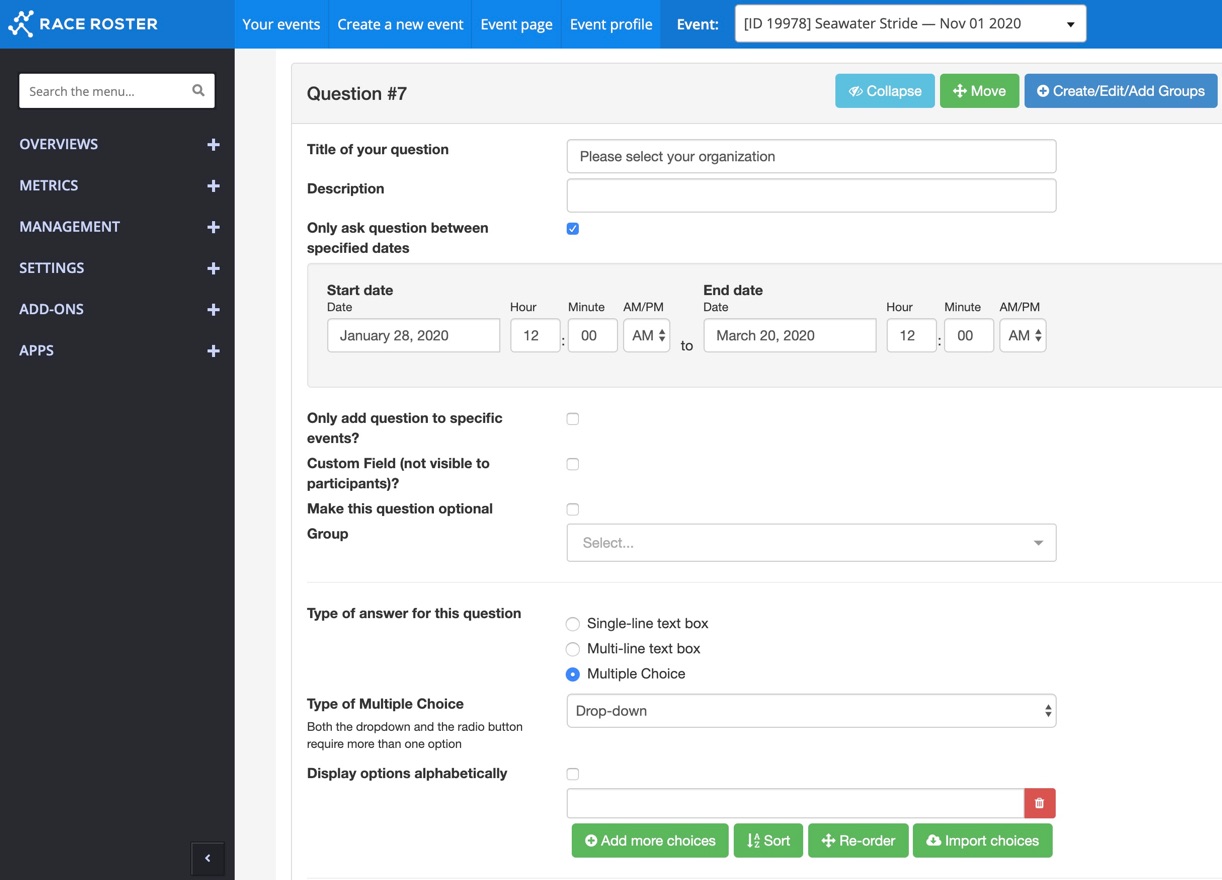Image resolution: width=1222 pixels, height=880 pixels.
Task: Expand the Add-ons plus icon
Action: click(x=213, y=310)
